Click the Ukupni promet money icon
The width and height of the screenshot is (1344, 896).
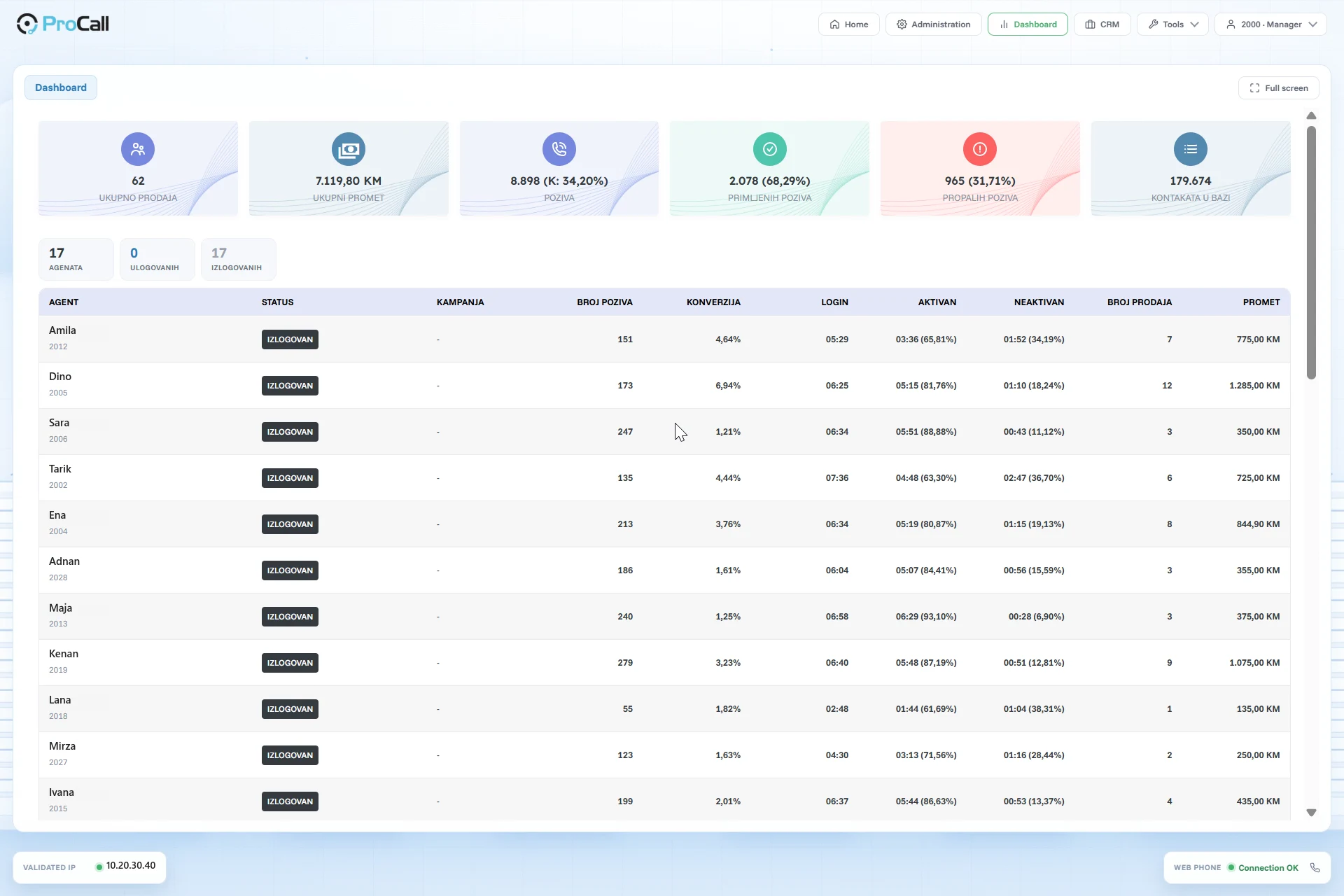[349, 149]
